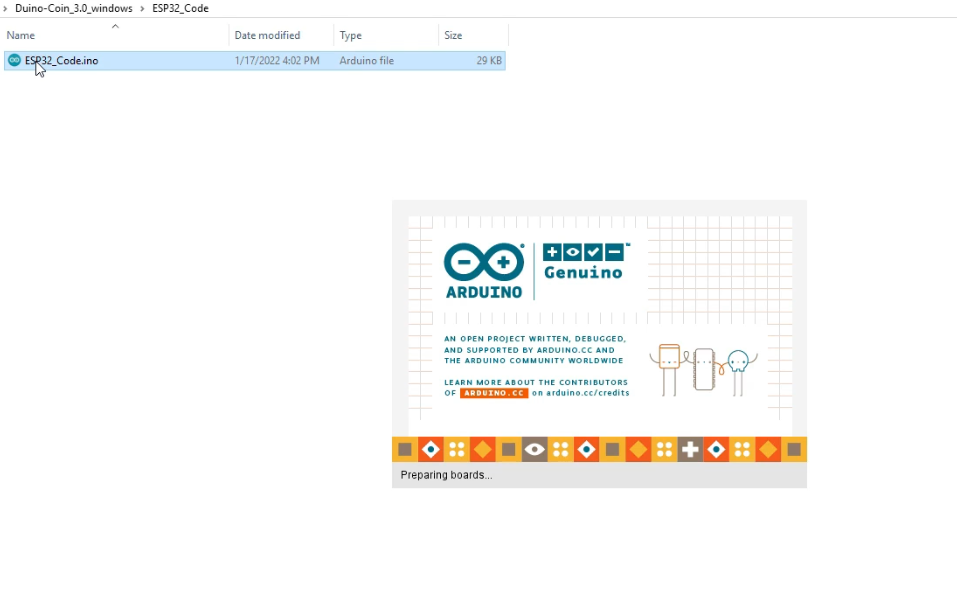Expand the chevron at the breadcrumb bar start
Viewport: 957px width, 589px height.
4,8
